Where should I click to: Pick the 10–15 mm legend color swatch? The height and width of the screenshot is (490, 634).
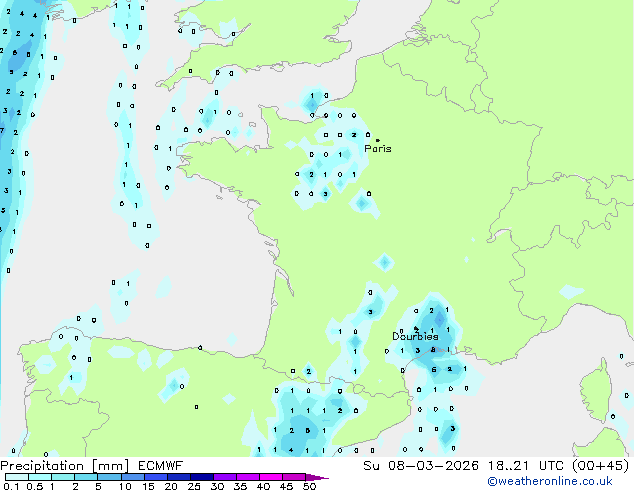(133, 477)
